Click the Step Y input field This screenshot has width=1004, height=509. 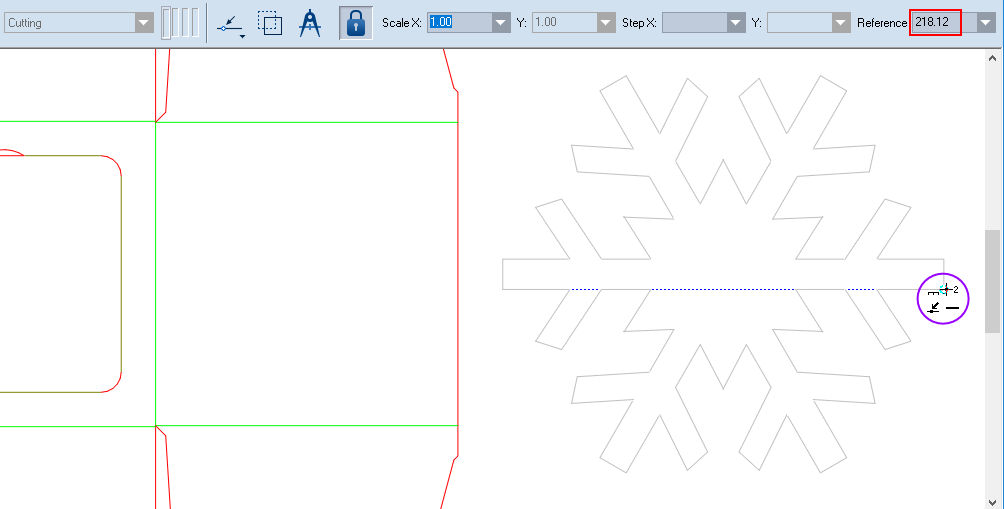(798, 22)
